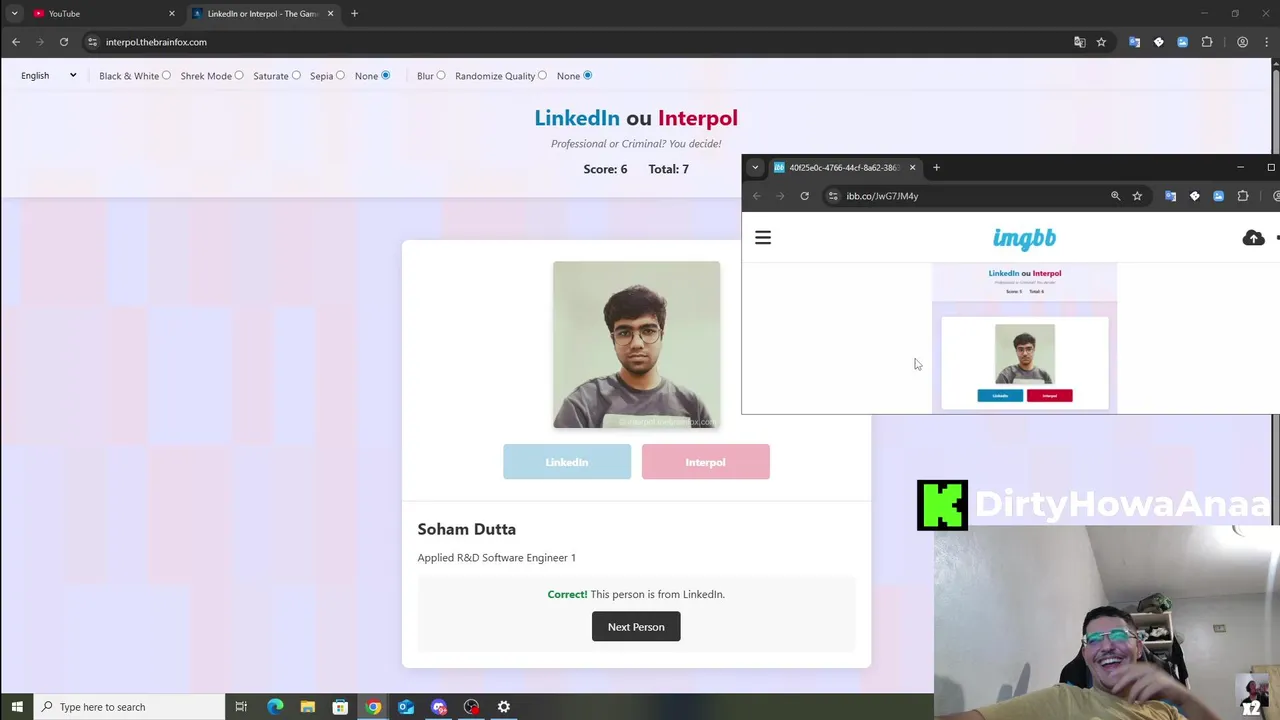The image size is (1280, 720).
Task: Click the imgbb cloud upload icon
Action: (1253, 238)
